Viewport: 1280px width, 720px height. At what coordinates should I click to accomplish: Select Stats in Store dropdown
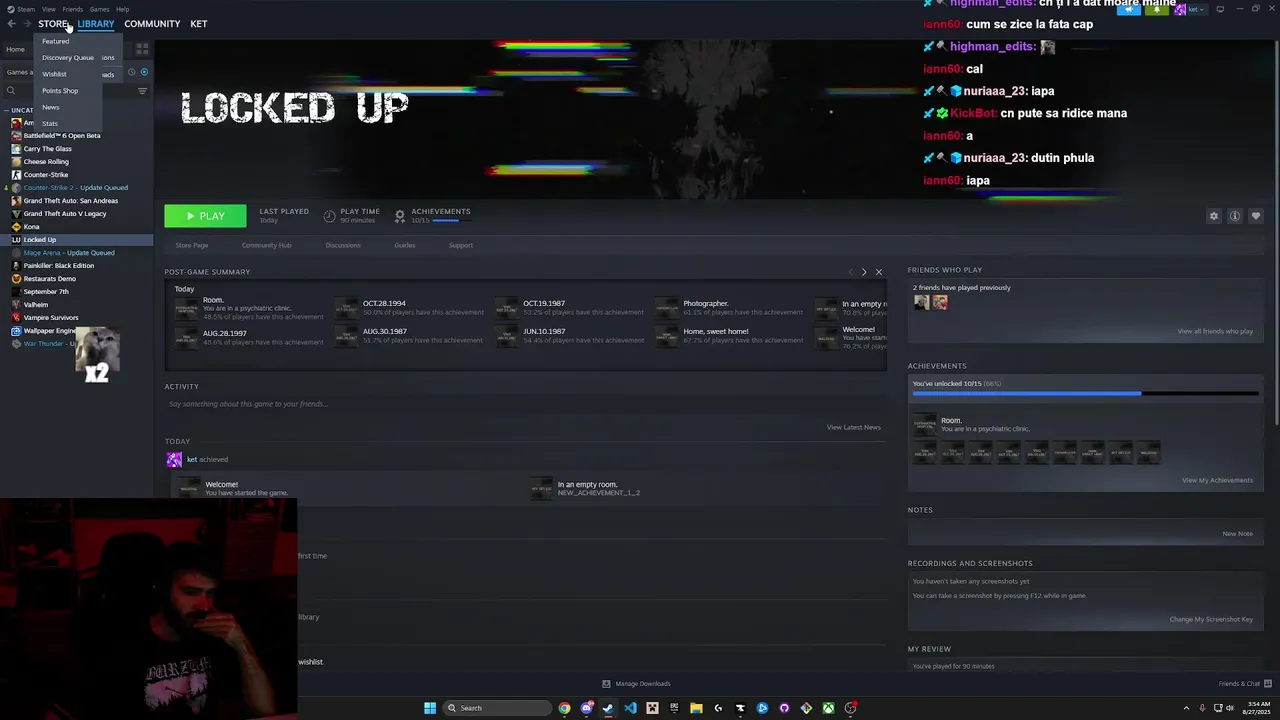(x=49, y=123)
